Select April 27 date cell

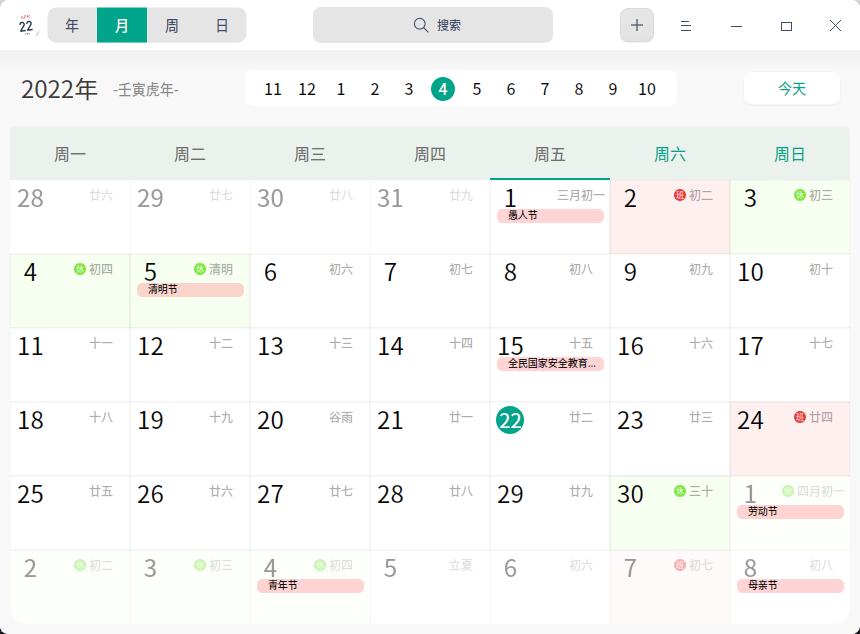[x=310, y=513]
